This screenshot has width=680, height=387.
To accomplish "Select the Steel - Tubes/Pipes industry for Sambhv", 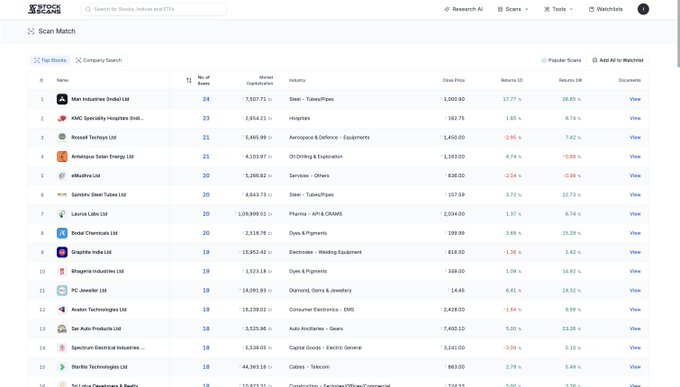I will pyautogui.click(x=311, y=195).
